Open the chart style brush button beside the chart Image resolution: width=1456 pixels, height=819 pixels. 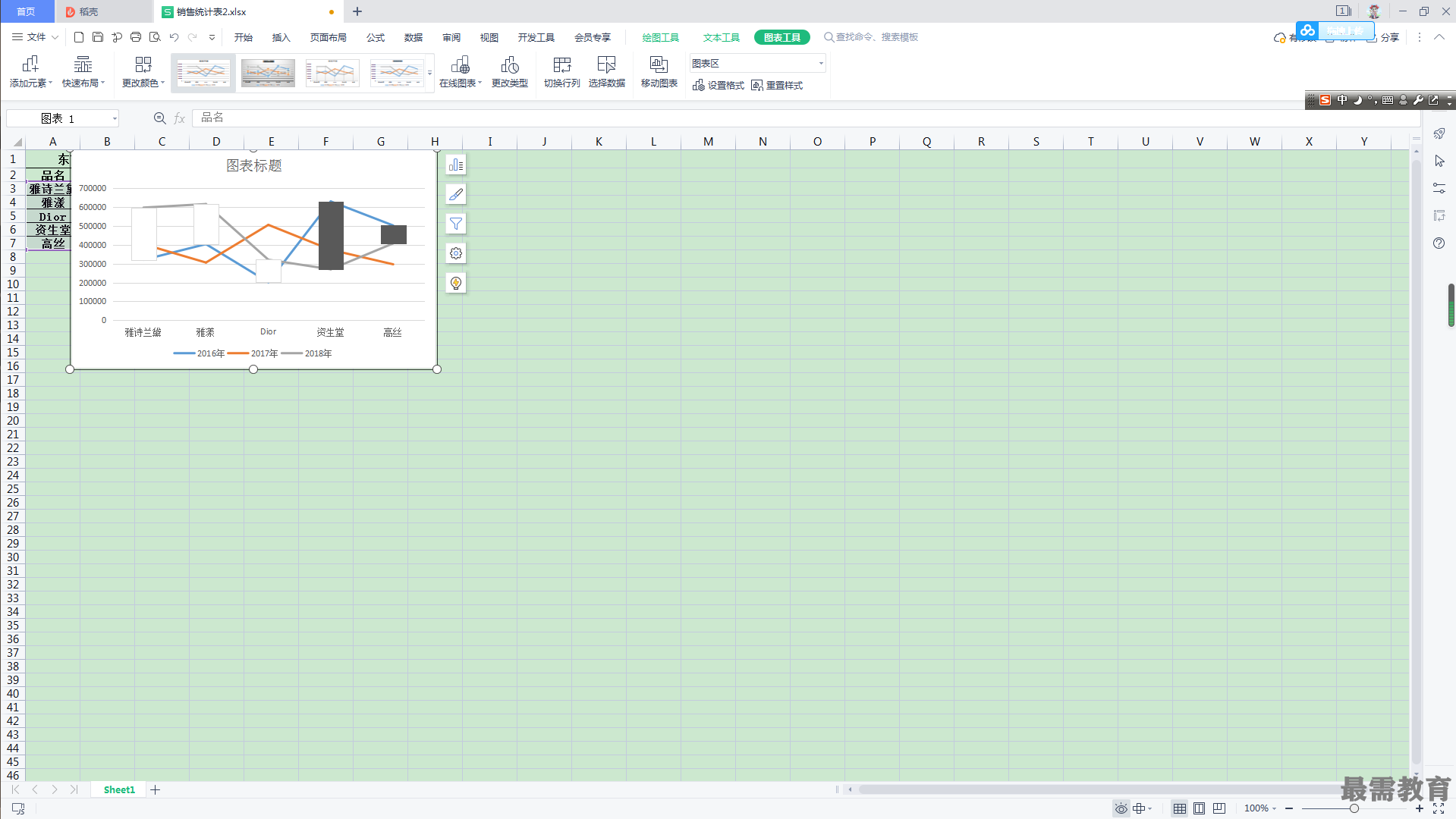456,195
